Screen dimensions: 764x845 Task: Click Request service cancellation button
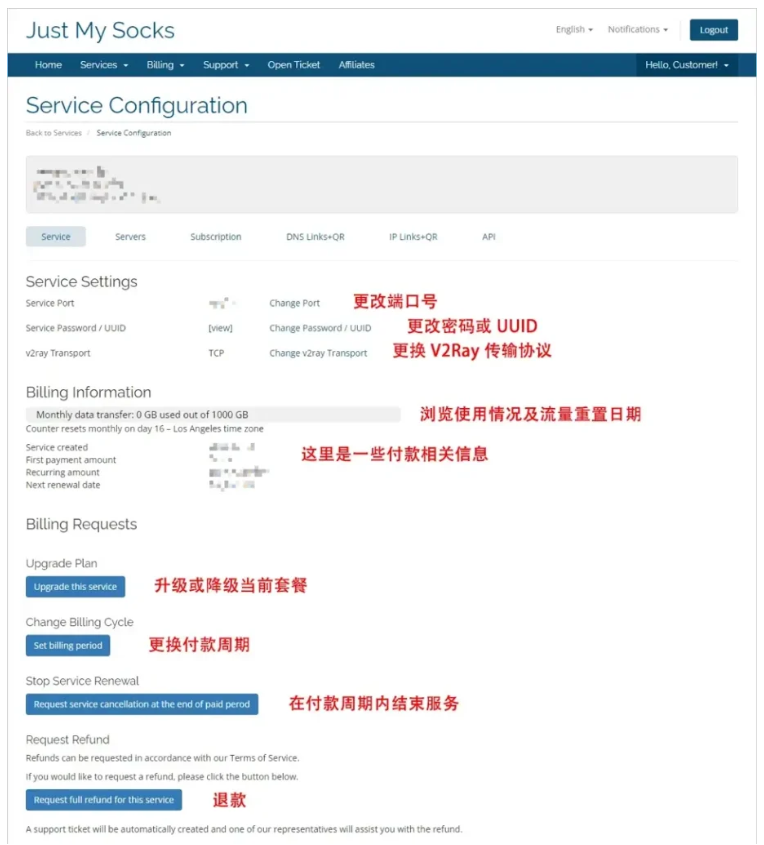tap(142, 704)
